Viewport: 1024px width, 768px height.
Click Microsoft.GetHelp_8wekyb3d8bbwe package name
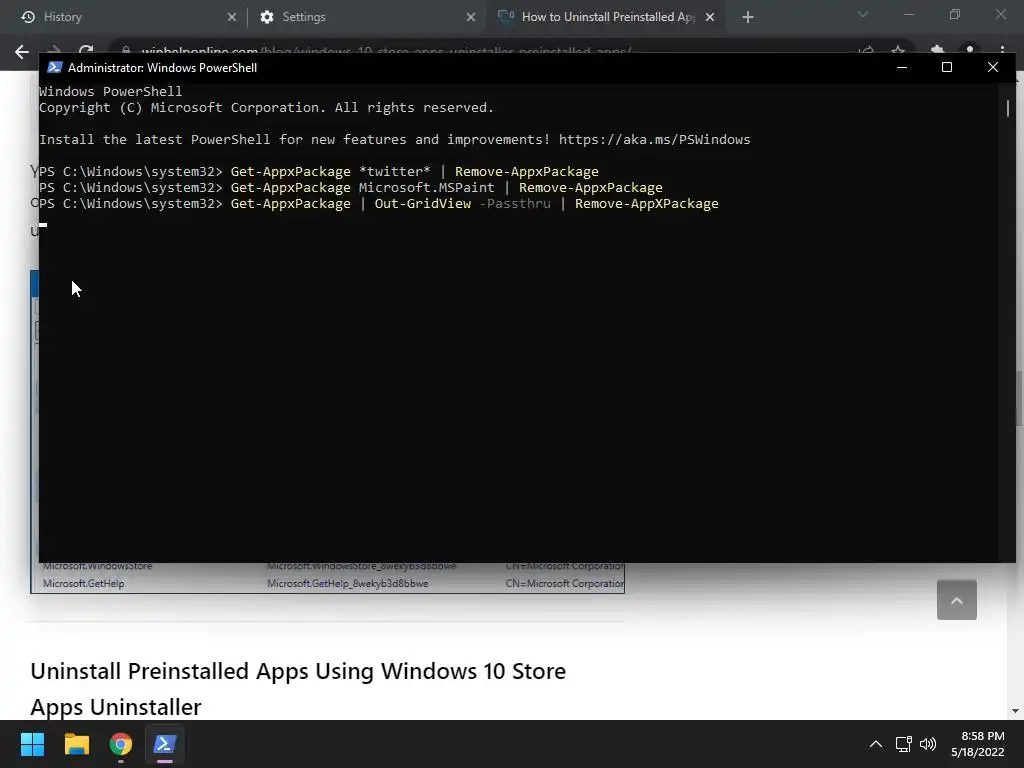click(347, 584)
